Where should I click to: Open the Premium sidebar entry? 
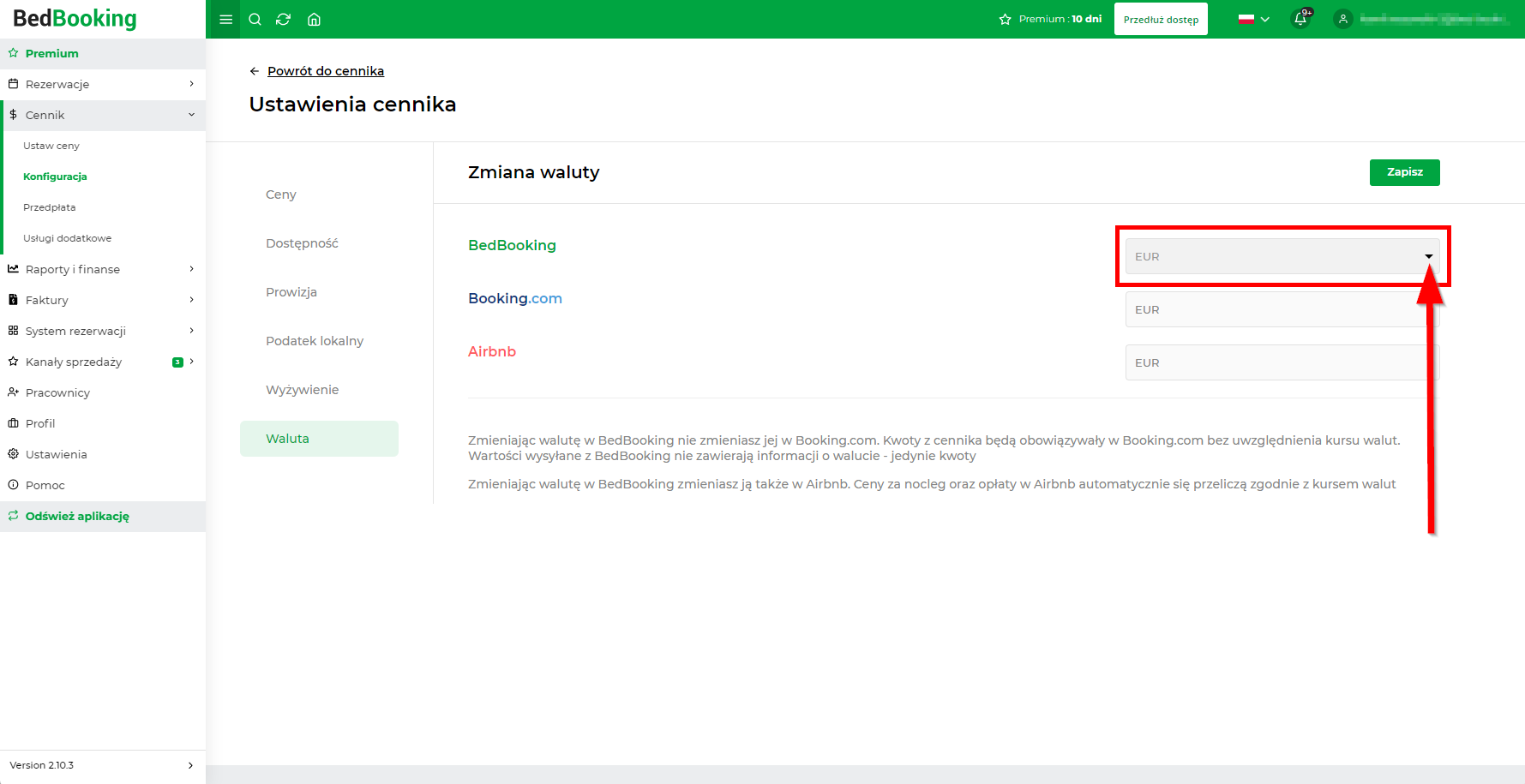tap(103, 53)
